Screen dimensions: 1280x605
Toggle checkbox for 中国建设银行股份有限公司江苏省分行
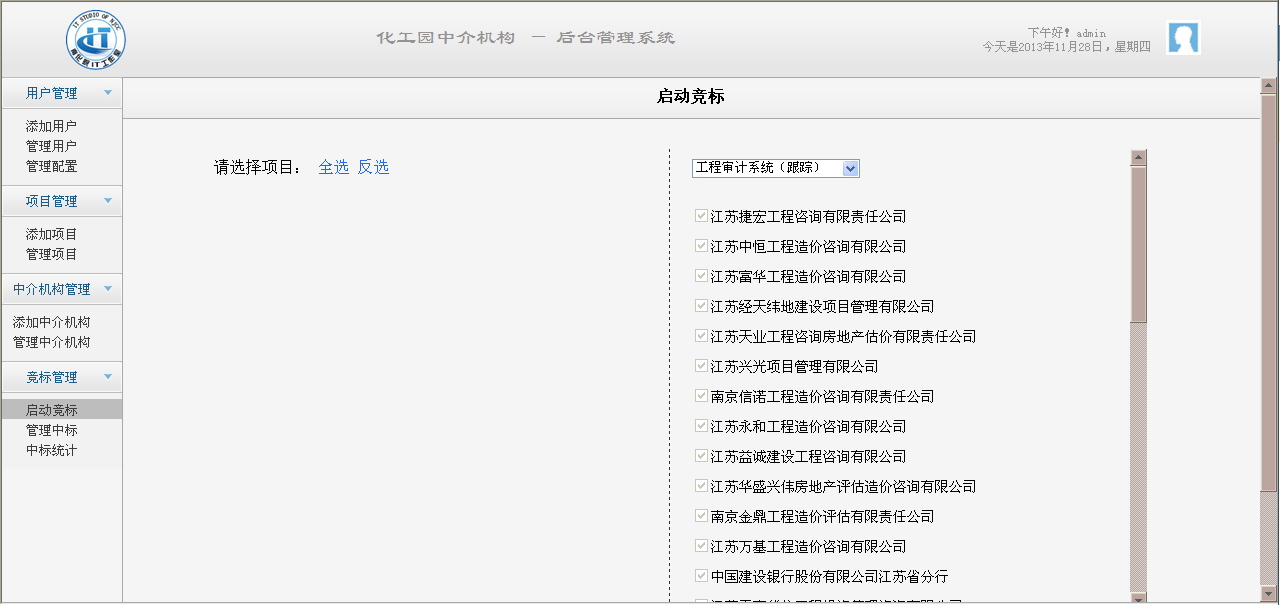point(701,576)
